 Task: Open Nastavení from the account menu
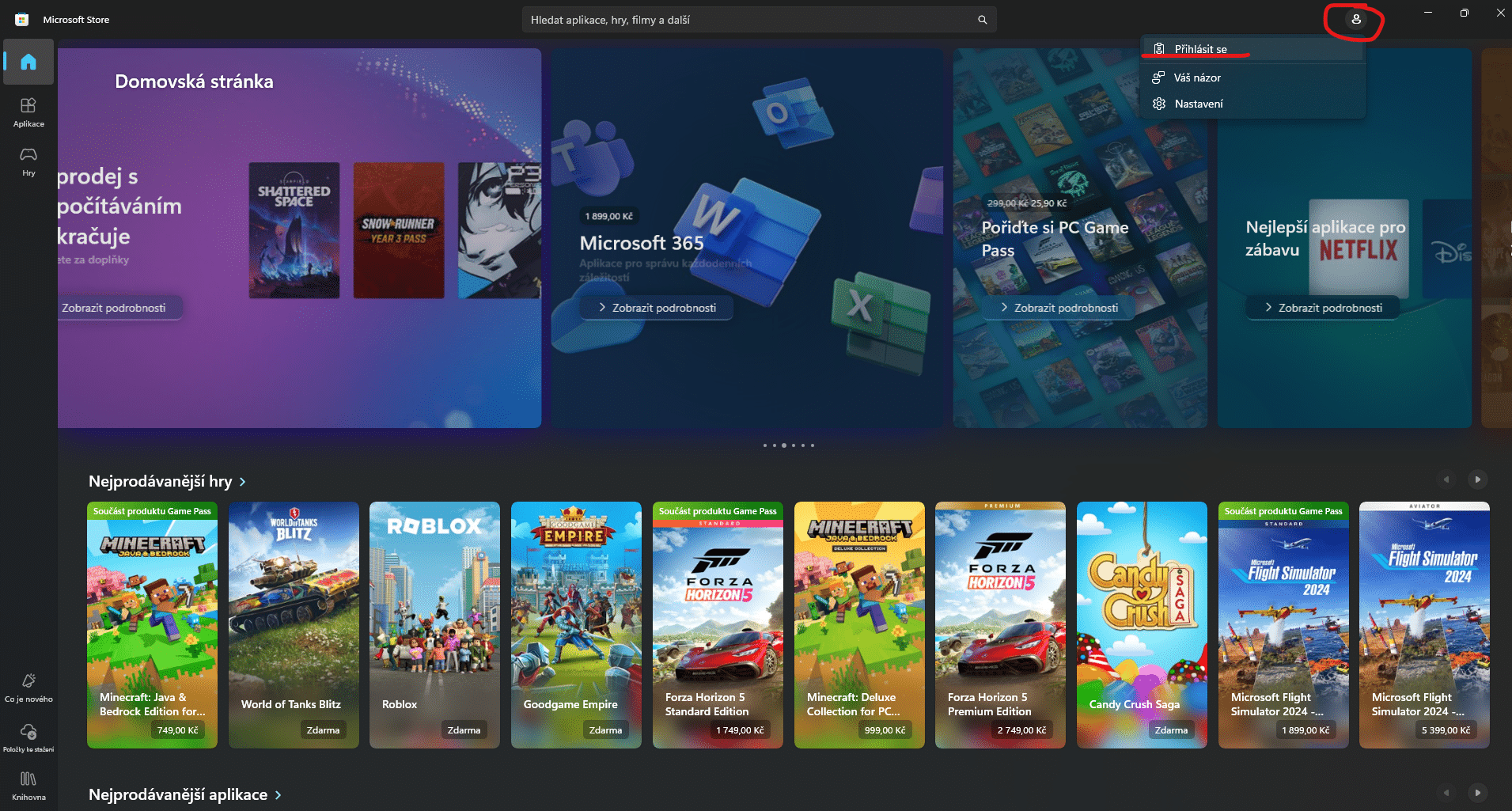click(1198, 104)
